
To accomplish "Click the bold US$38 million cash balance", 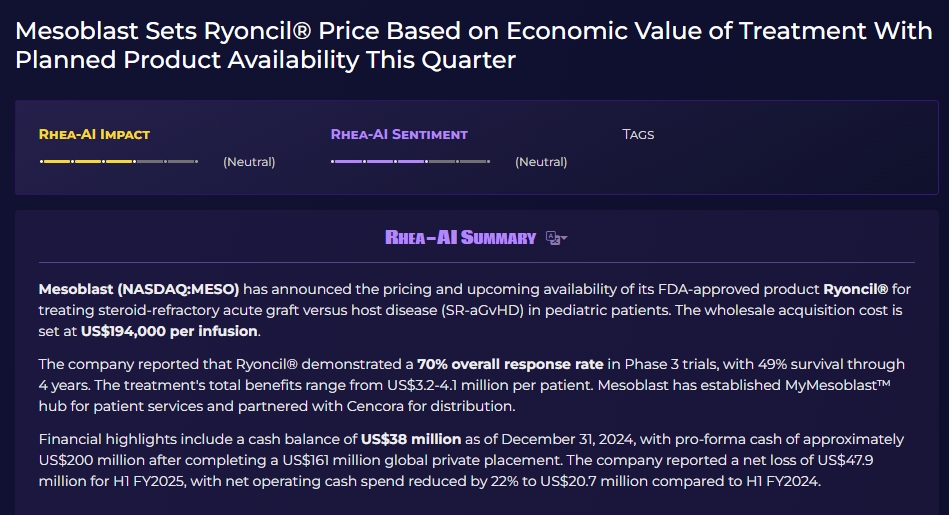I will tap(411, 439).
